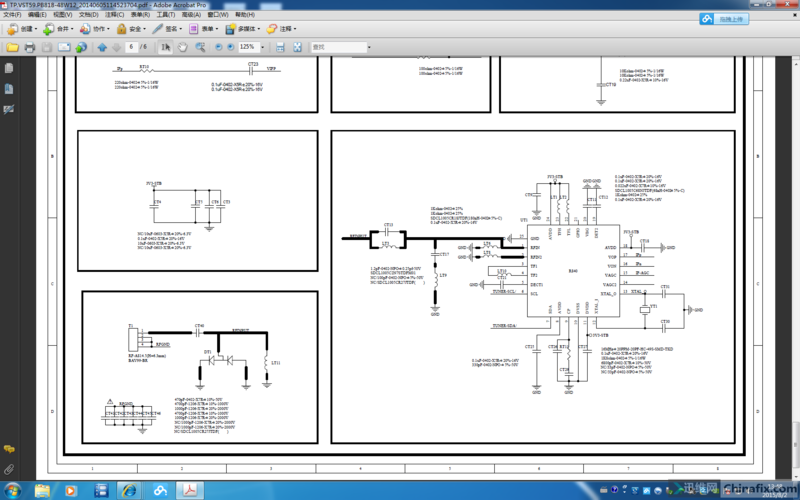This screenshot has width=800, height=500.
Task: Click the page number field showing 6
Action: click(131, 47)
